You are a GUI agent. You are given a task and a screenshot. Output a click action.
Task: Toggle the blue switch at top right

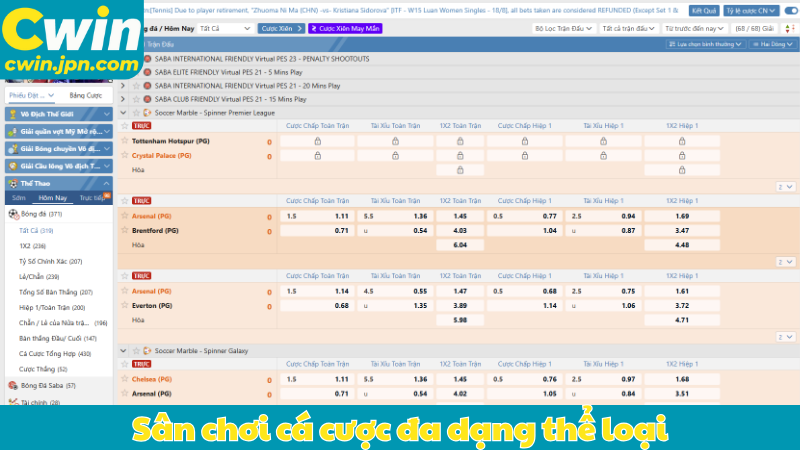(791, 10)
